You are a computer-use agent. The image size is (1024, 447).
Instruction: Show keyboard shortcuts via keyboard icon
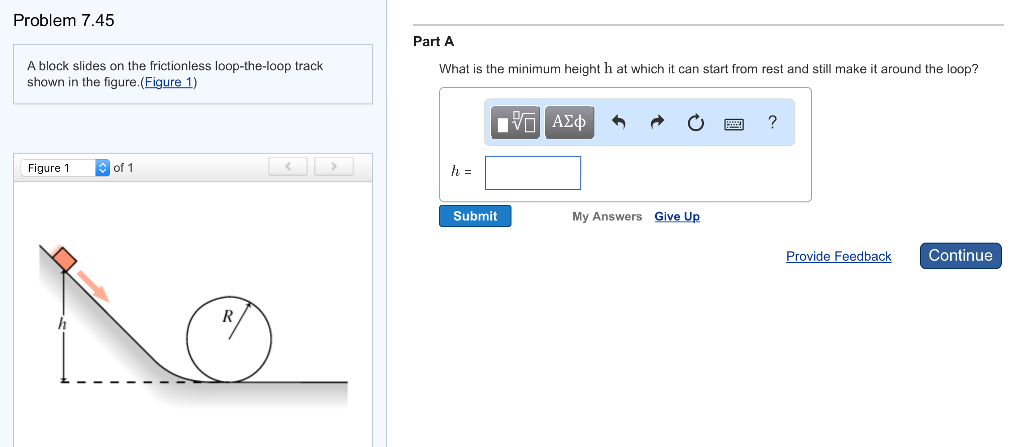click(734, 123)
